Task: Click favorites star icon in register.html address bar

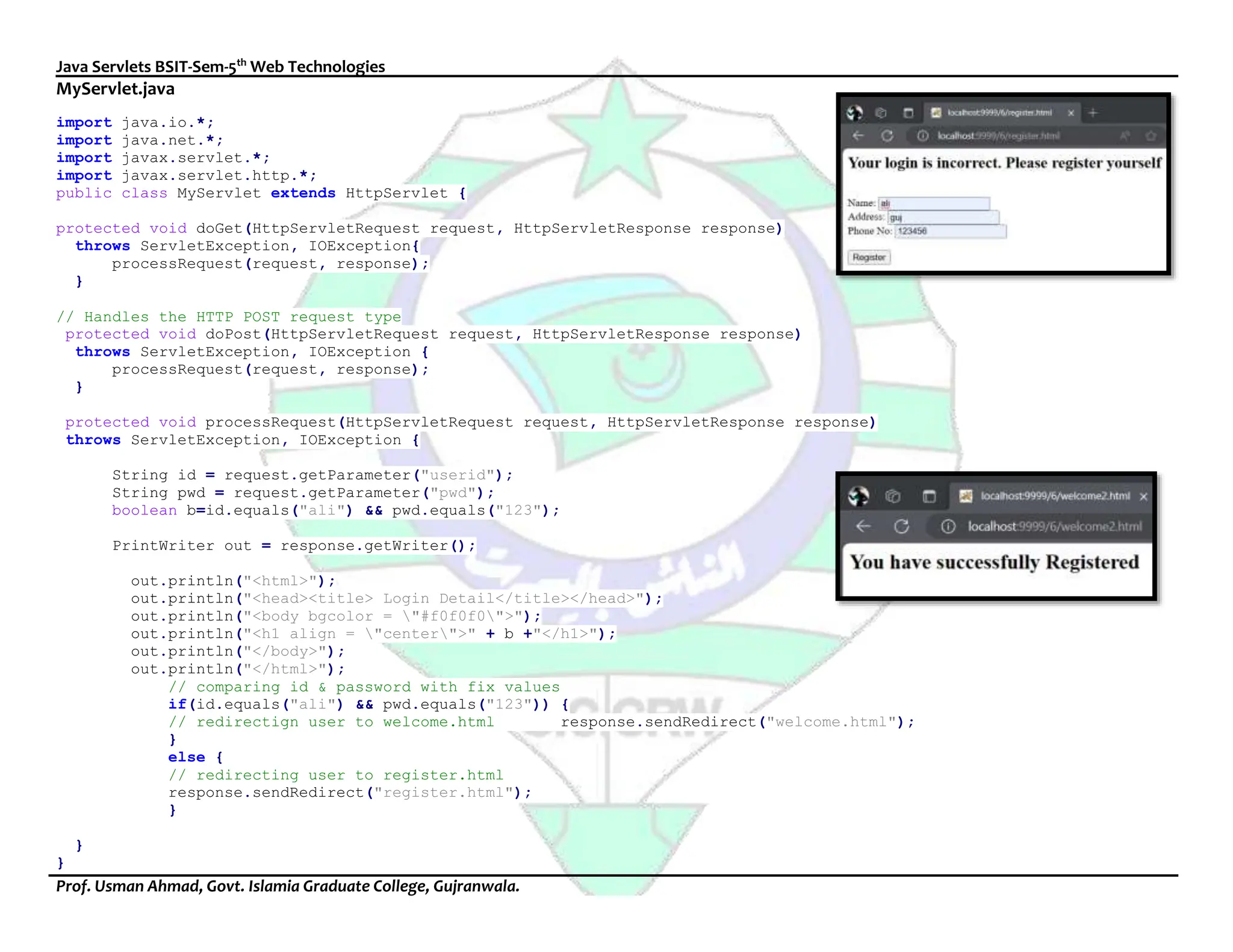Action: [x=1151, y=136]
